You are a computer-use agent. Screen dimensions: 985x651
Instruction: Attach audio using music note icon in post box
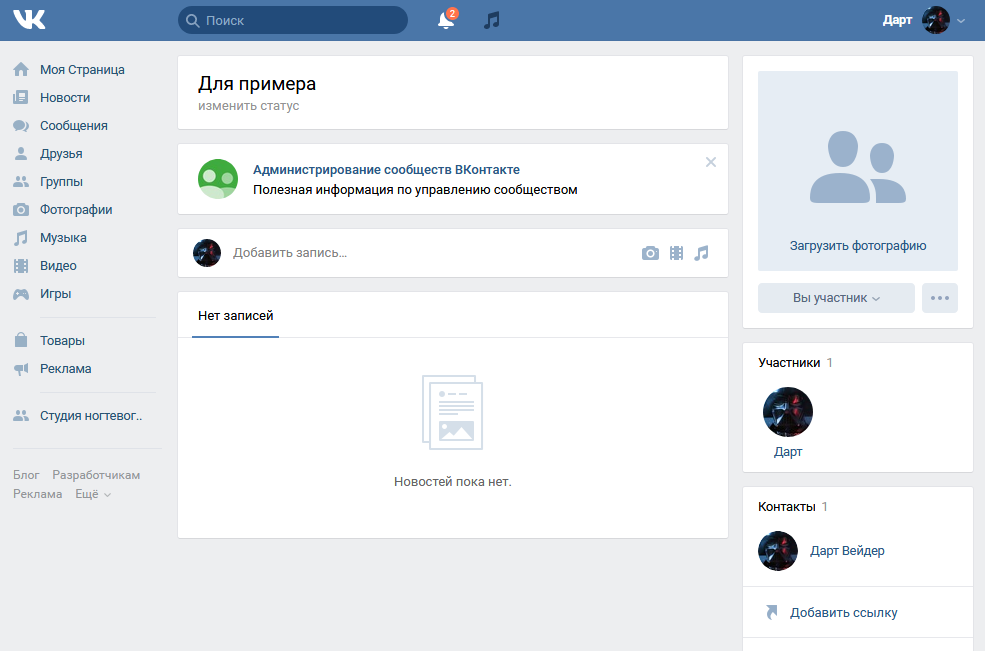(701, 253)
